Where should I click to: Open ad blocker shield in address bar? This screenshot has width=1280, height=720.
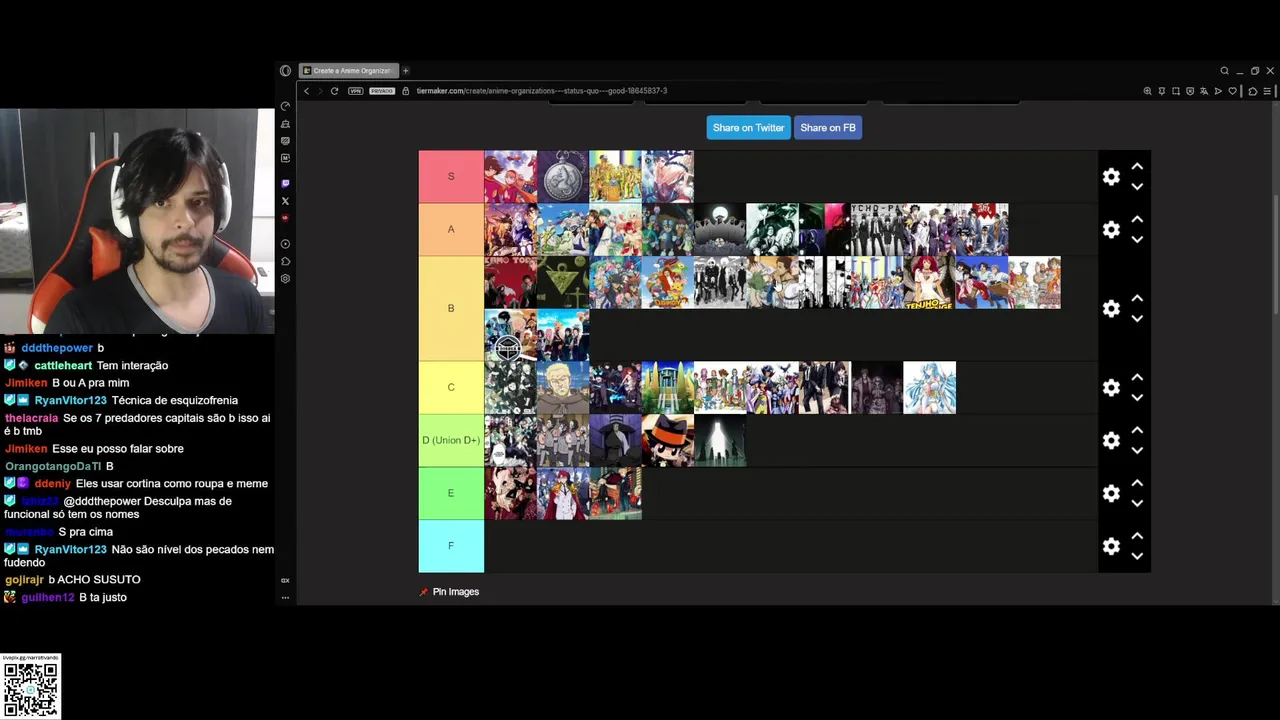pyautogui.click(x=1190, y=91)
